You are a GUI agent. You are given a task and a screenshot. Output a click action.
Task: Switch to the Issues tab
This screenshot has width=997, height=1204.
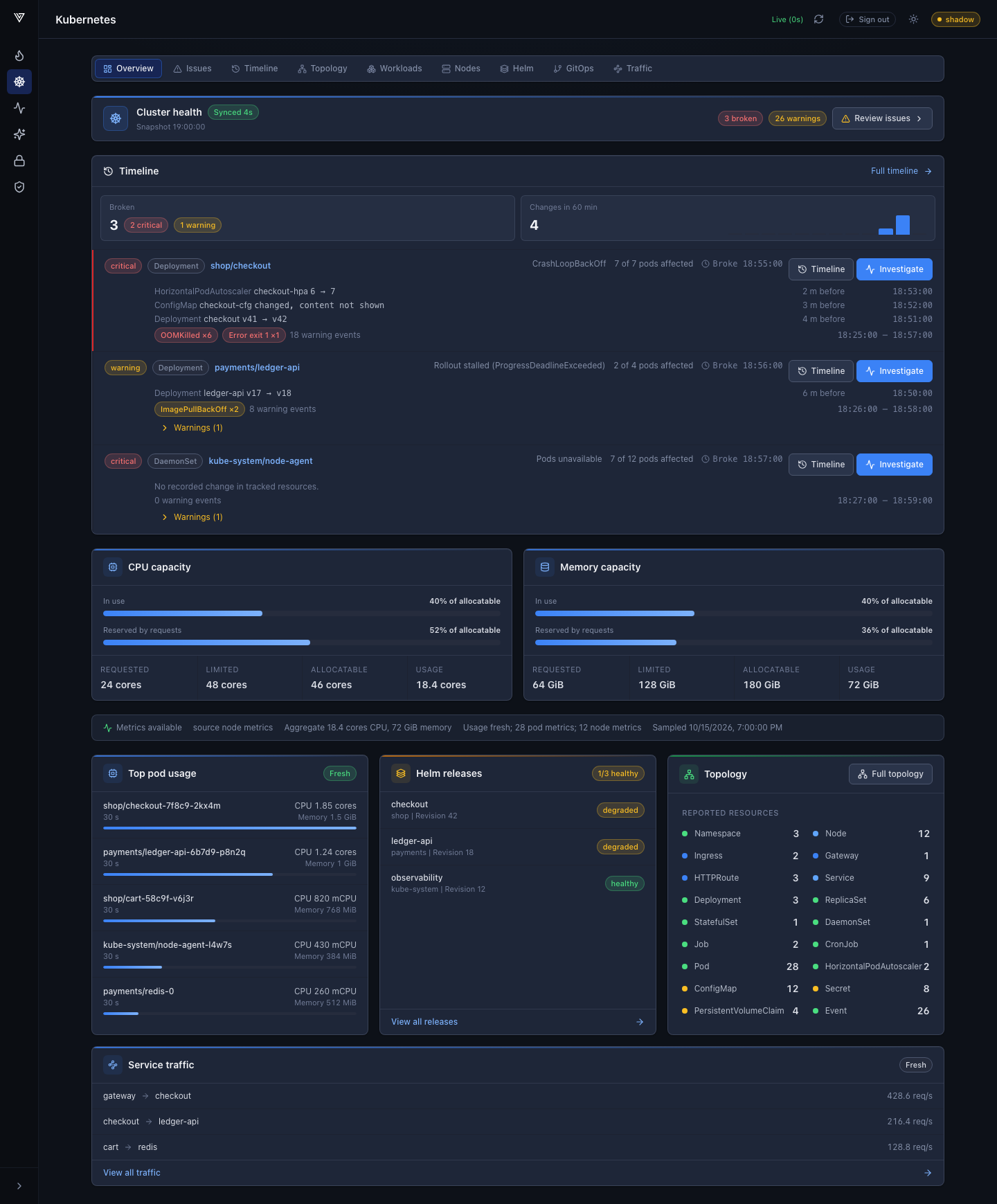tap(192, 69)
